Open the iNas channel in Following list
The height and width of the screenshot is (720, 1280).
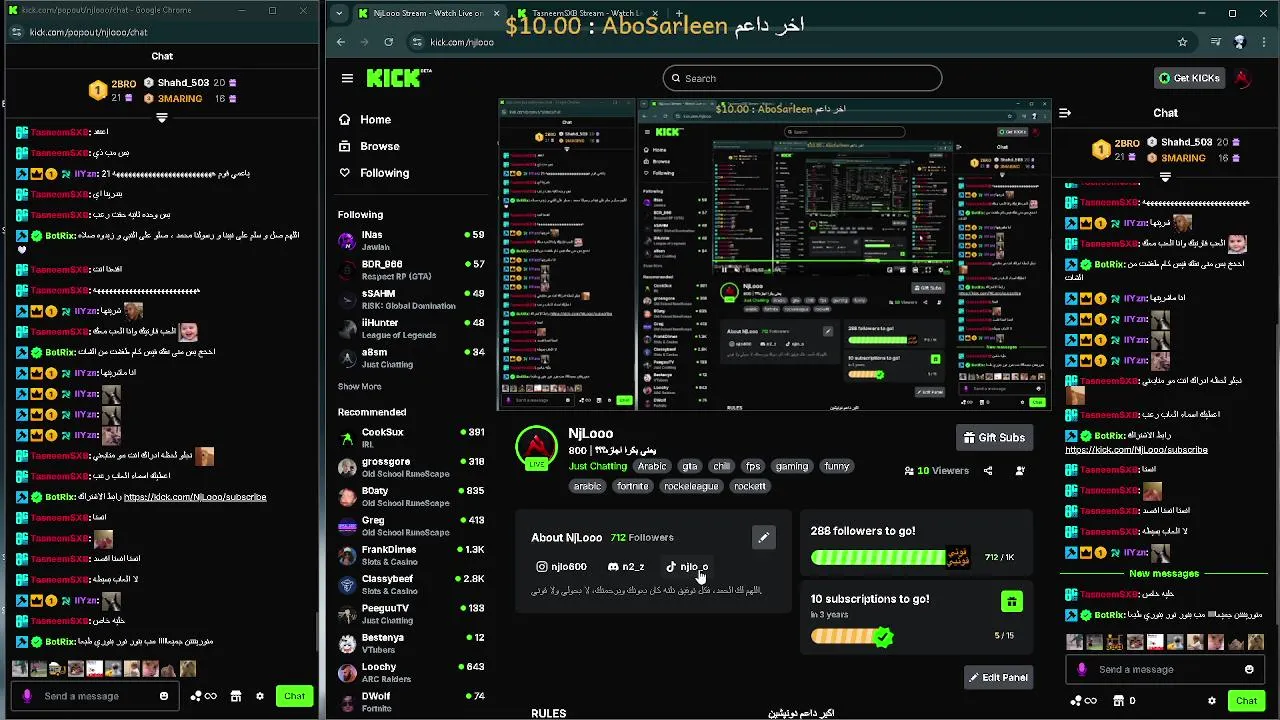pyautogui.click(x=410, y=240)
